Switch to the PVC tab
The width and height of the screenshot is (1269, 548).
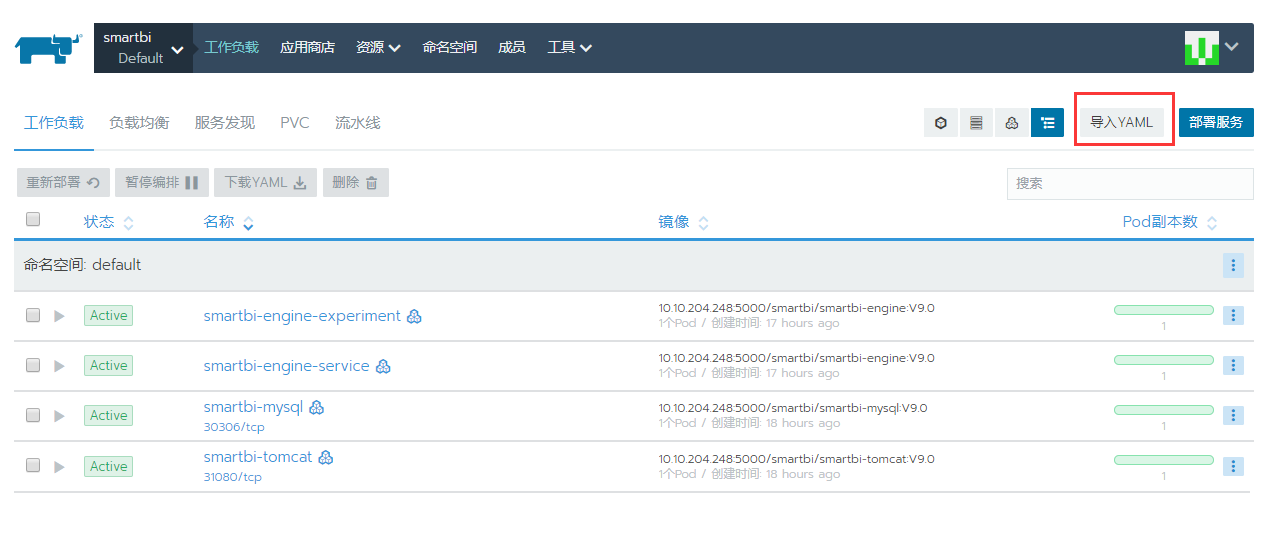(x=295, y=123)
